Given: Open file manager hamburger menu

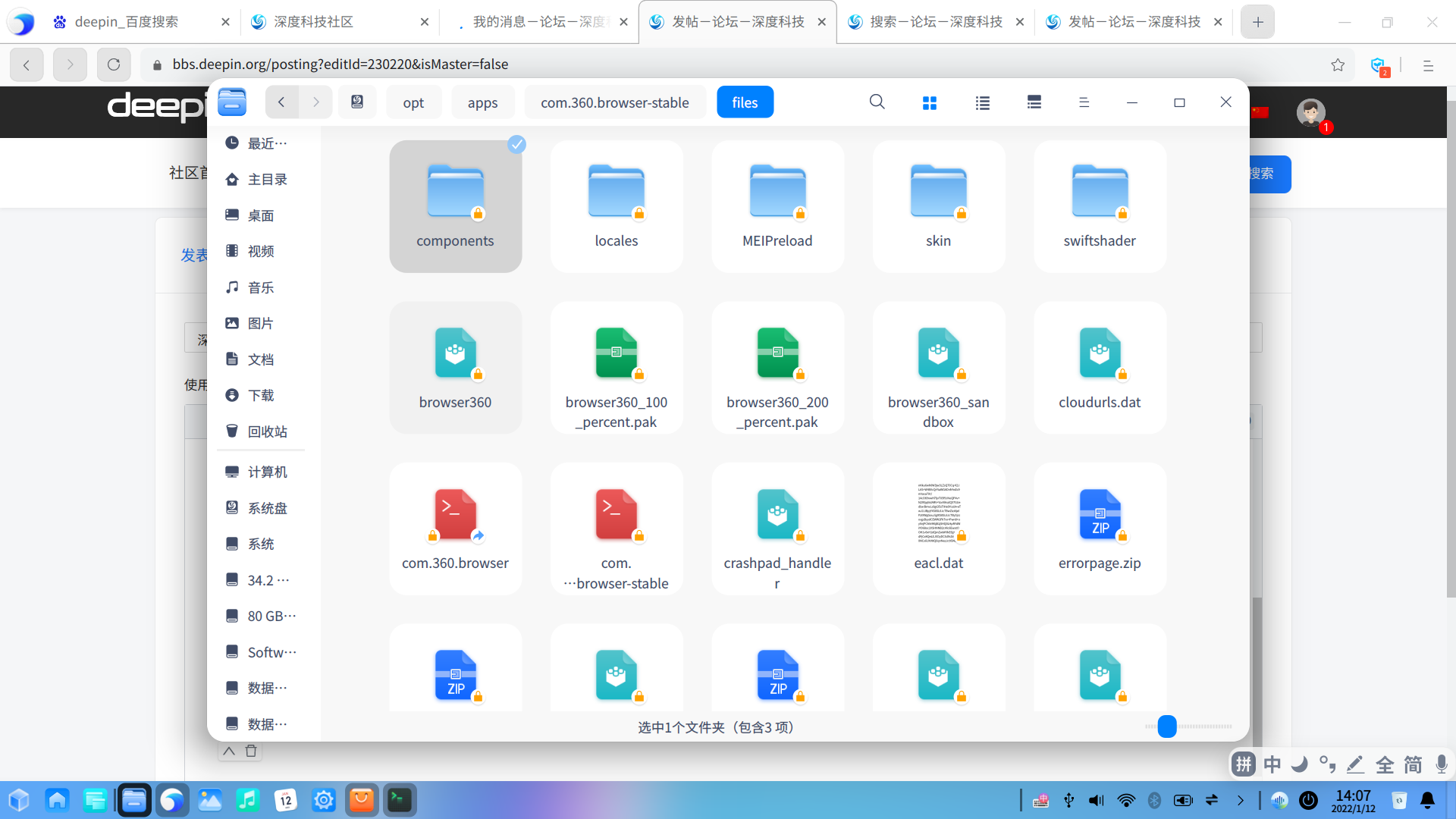Looking at the screenshot, I should 1084,102.
